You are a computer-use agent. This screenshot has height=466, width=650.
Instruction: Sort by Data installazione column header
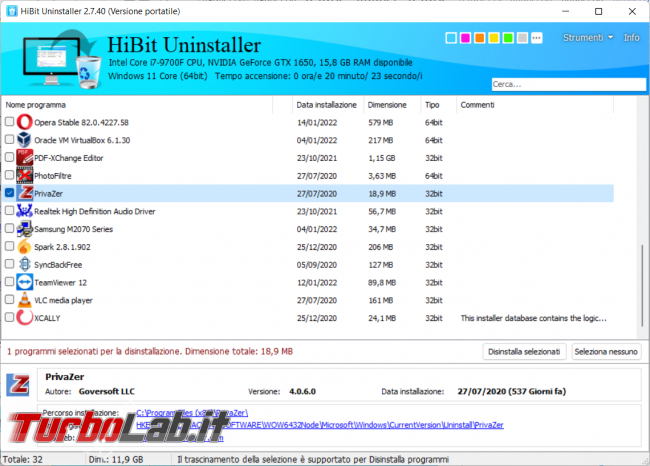327,105
